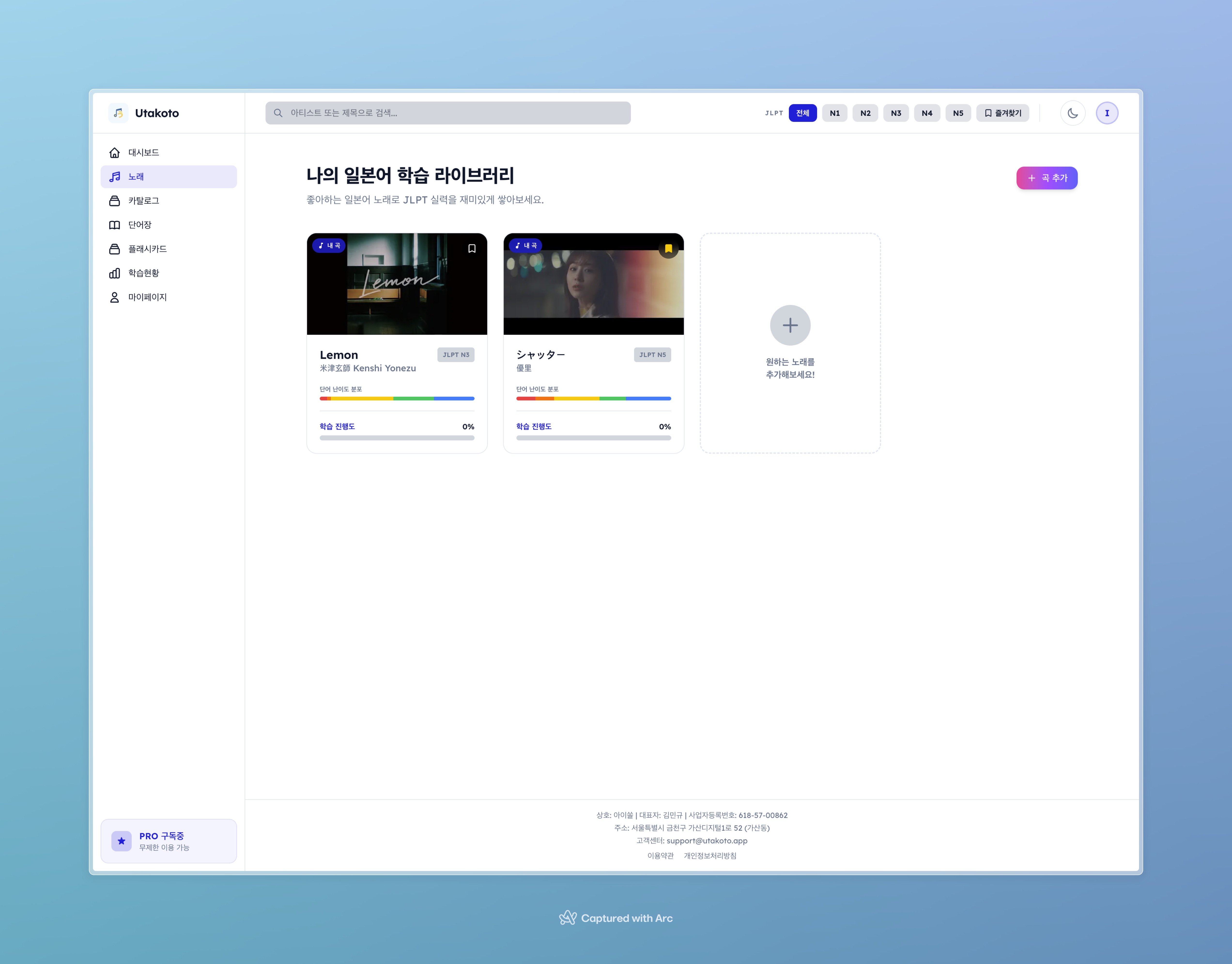Enable the 즐겨찾기 favorites filter
Screen dimensions: 1232x964
click(1002, 113)
